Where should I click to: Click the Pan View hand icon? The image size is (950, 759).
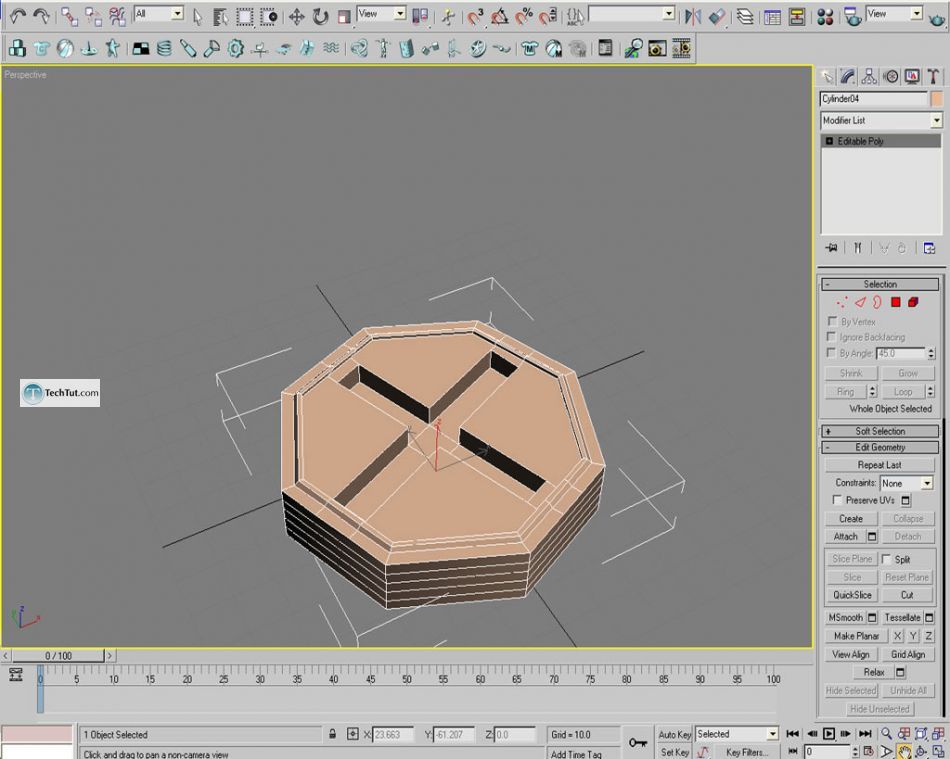903,752
